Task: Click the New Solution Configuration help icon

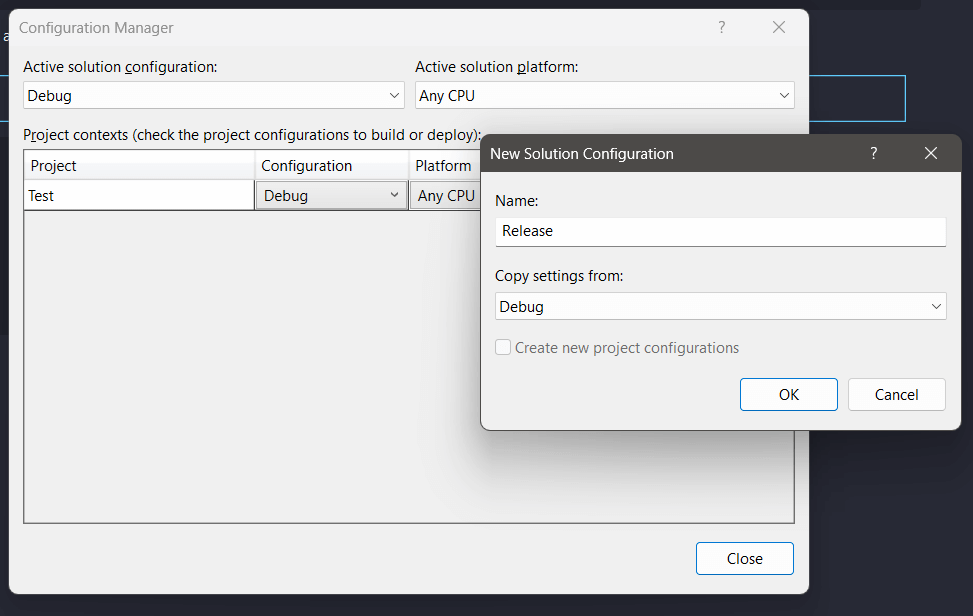Action: (873, 154)
